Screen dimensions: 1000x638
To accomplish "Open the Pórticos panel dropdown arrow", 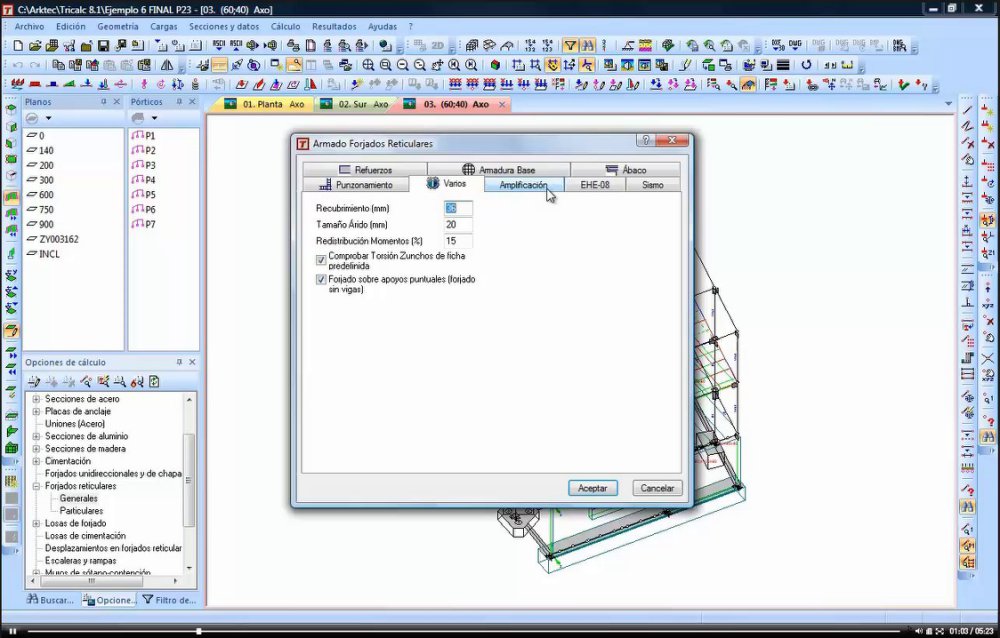I will click(154, 118).
